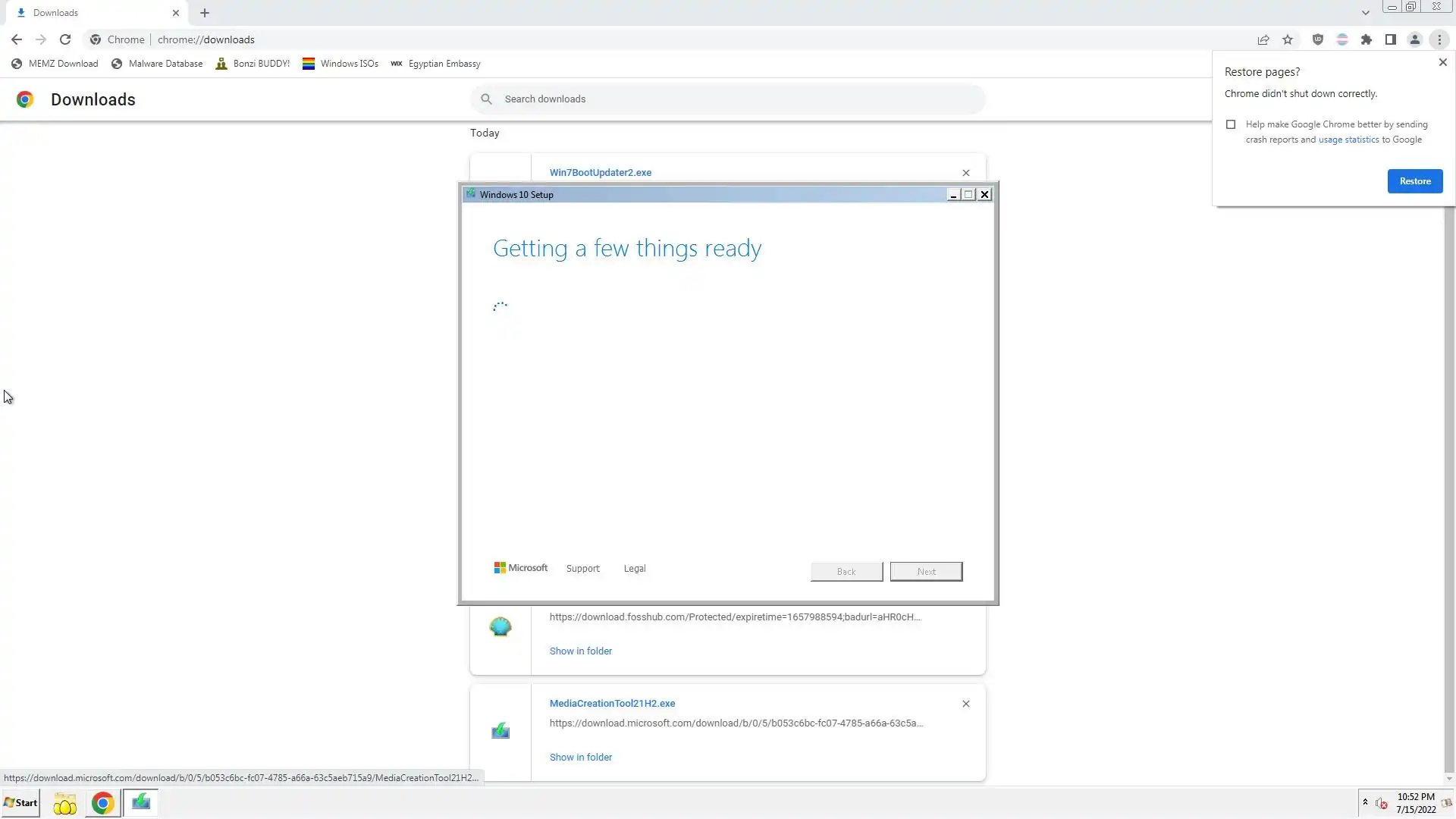The height and width of the screenshot is (819, 1456).
Task: Open the Extensions puzzle icon
Action: click(x=1367, y=39)
